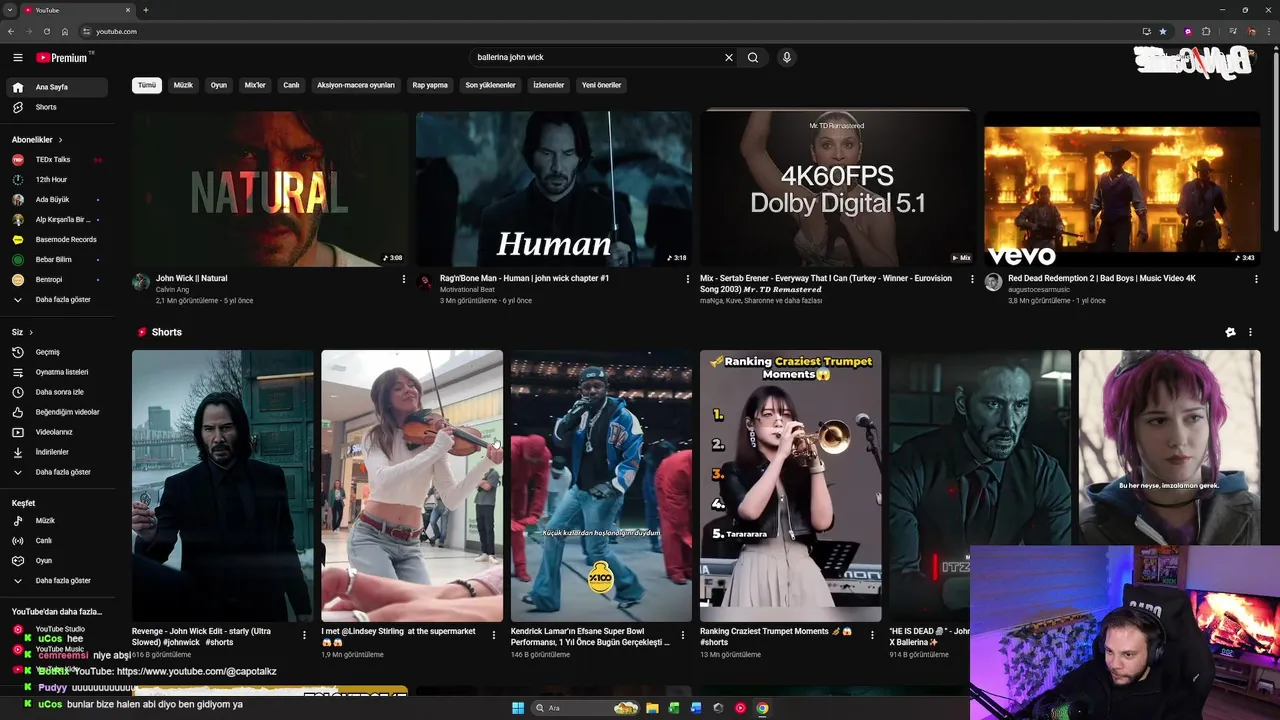
Task: Open the Shorts shelf three-dot menu
Action: [1250, 332]
